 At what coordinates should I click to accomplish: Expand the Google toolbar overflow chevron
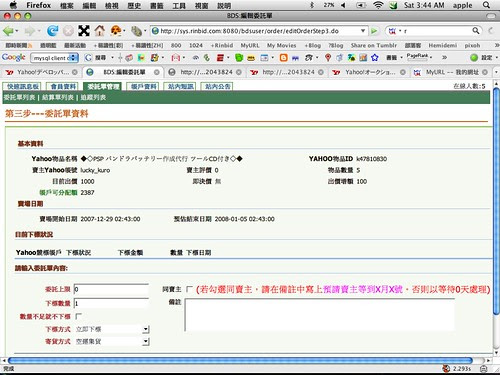pos(444,57)
